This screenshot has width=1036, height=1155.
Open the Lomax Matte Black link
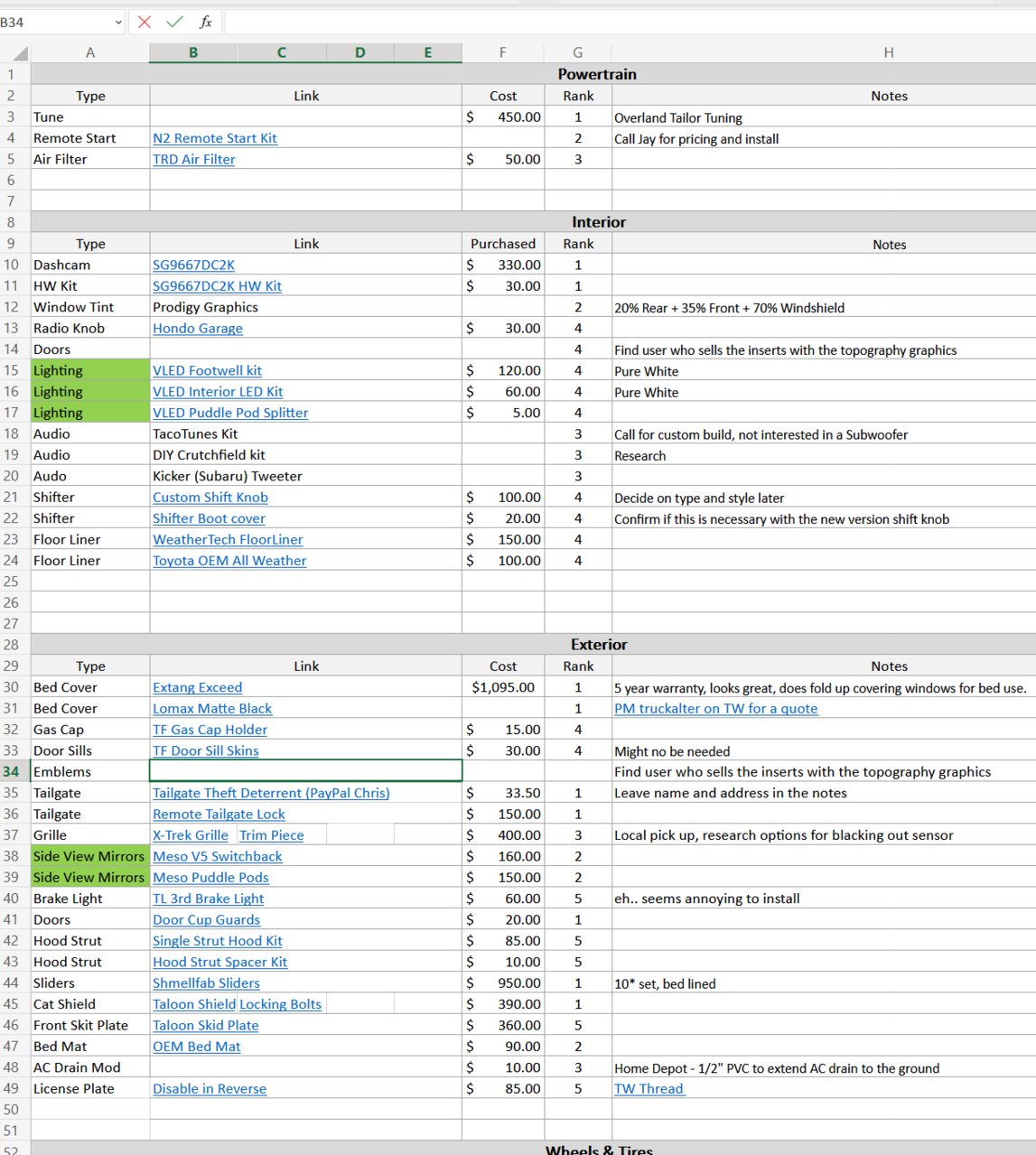coord(212,709)
